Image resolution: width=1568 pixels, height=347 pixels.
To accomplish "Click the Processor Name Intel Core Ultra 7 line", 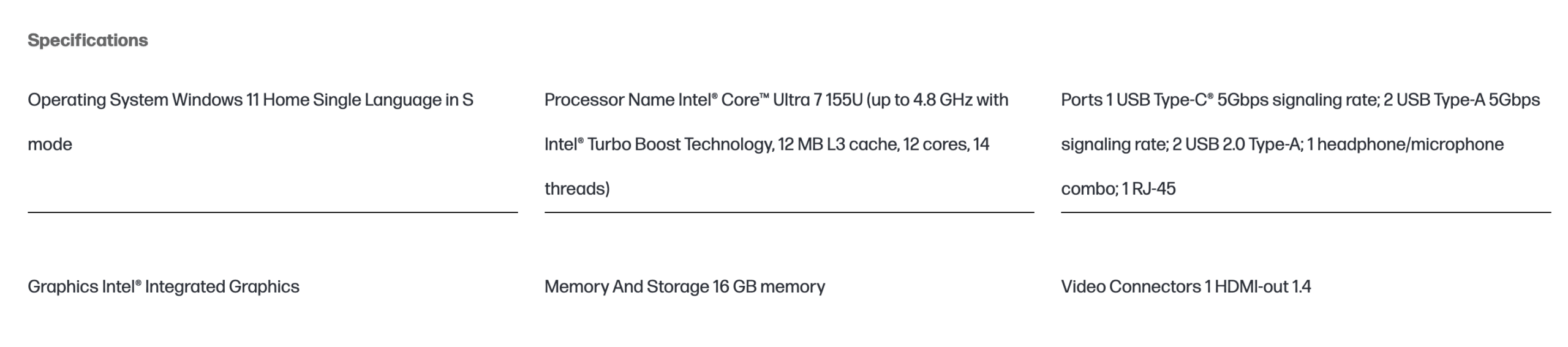I will [x=776, y=100].
